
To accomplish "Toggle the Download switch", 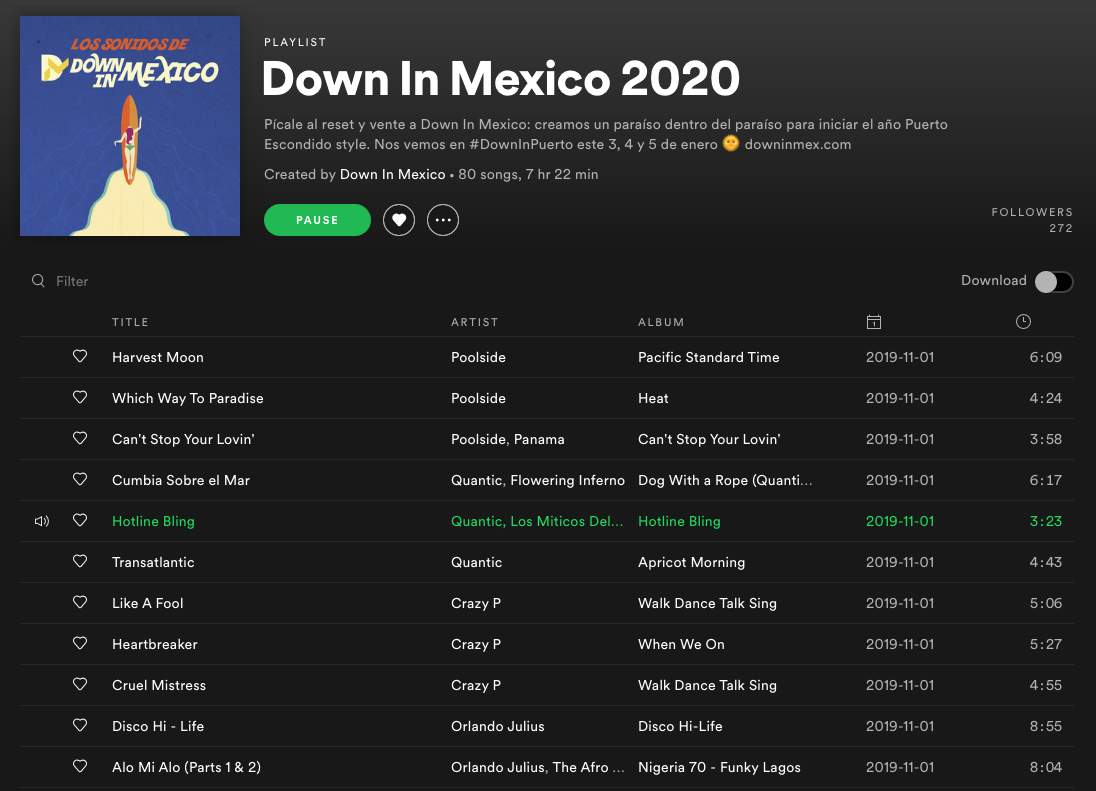I will click(1054, 282).
